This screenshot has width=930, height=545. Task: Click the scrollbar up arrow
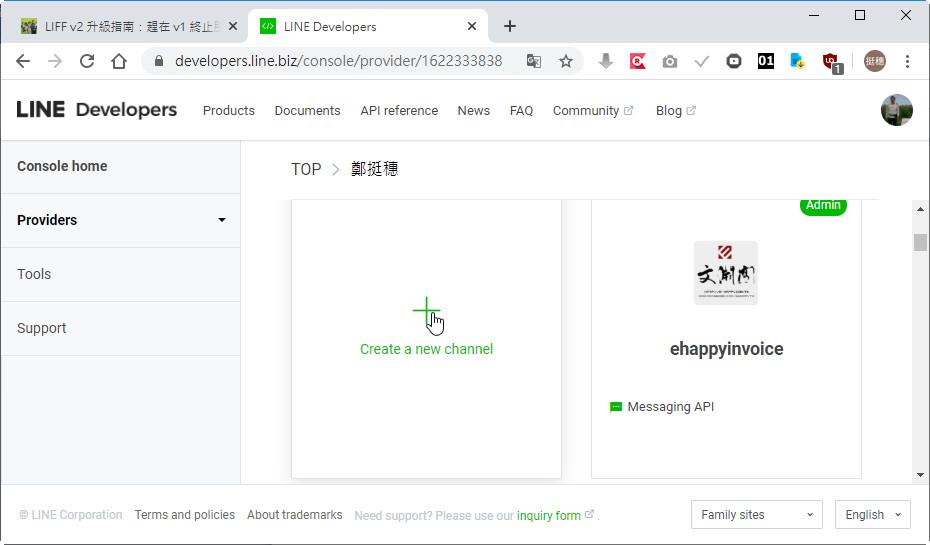920,209
